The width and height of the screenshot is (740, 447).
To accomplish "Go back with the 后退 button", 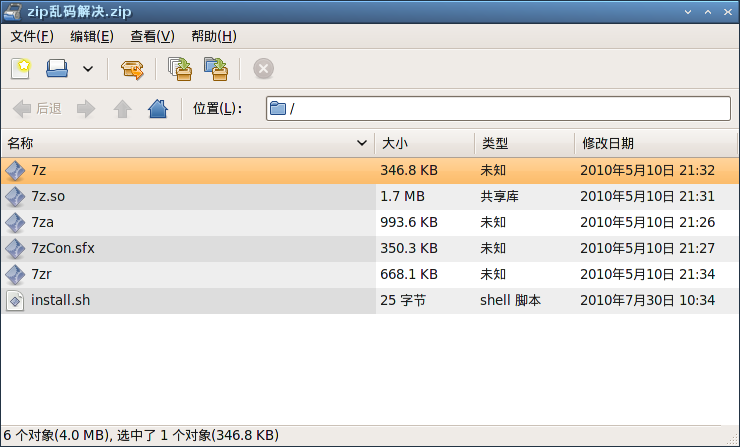I will coord(37,109).
